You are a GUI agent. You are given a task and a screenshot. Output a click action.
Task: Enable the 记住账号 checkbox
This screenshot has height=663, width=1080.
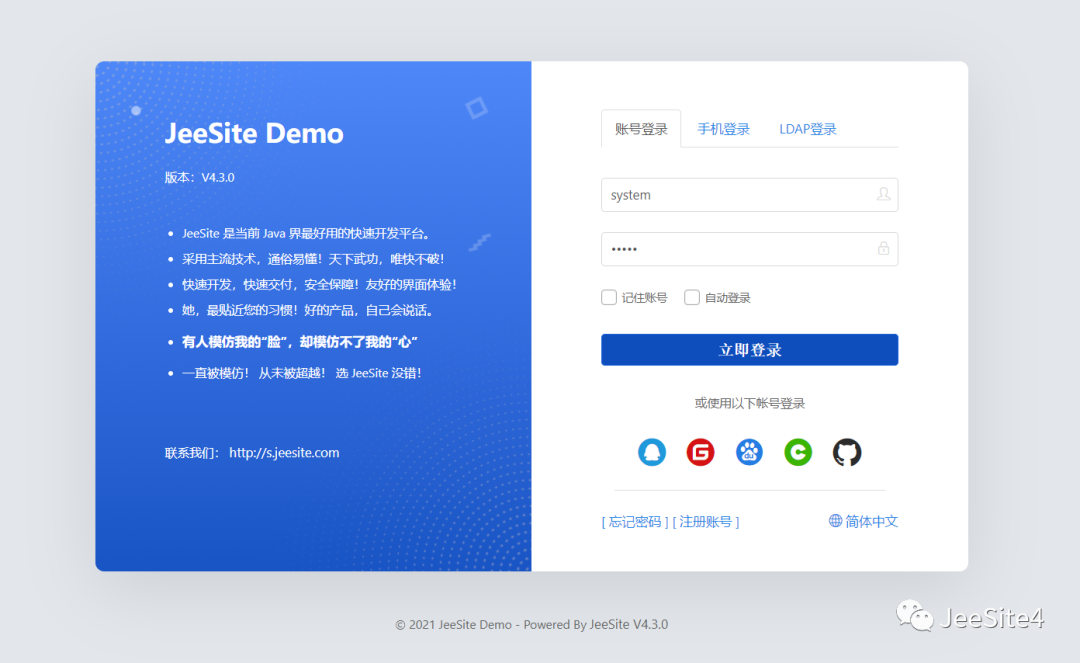point(609,297)
